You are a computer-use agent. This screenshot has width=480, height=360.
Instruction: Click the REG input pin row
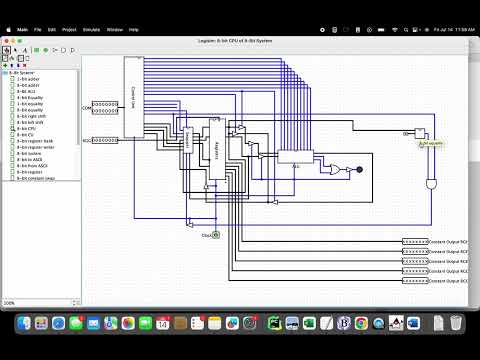pyautogui.click(x=105, y=141)
